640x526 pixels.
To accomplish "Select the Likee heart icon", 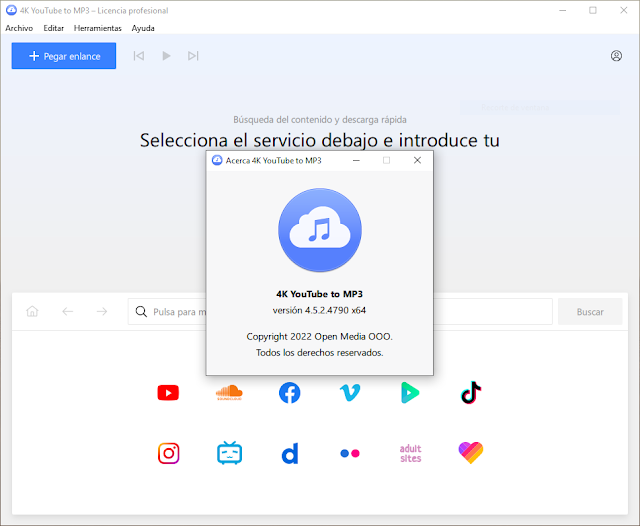I will click(471, 453).
